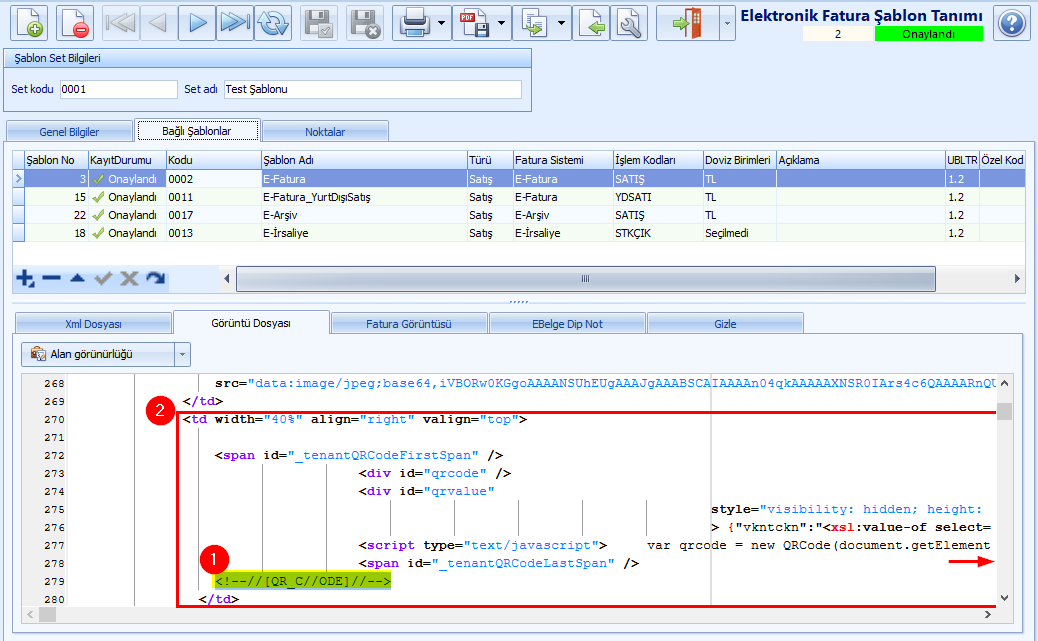This screenshot has height=641, width=1038.
Task: Click the Alan görünürlüğü button
Action: pyautogui.click(x=98, y=354)
